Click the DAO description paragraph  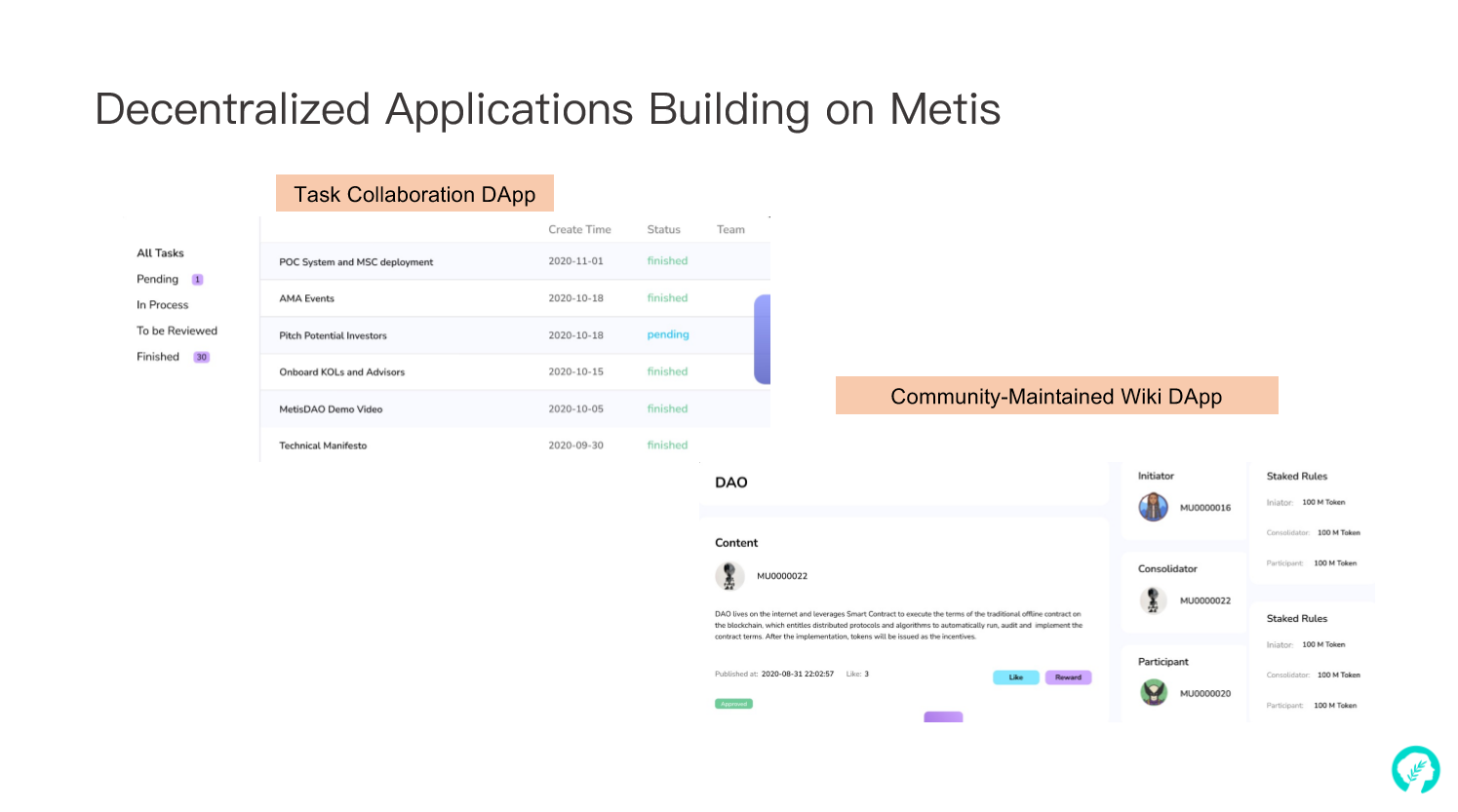click(x=898, y=626)
